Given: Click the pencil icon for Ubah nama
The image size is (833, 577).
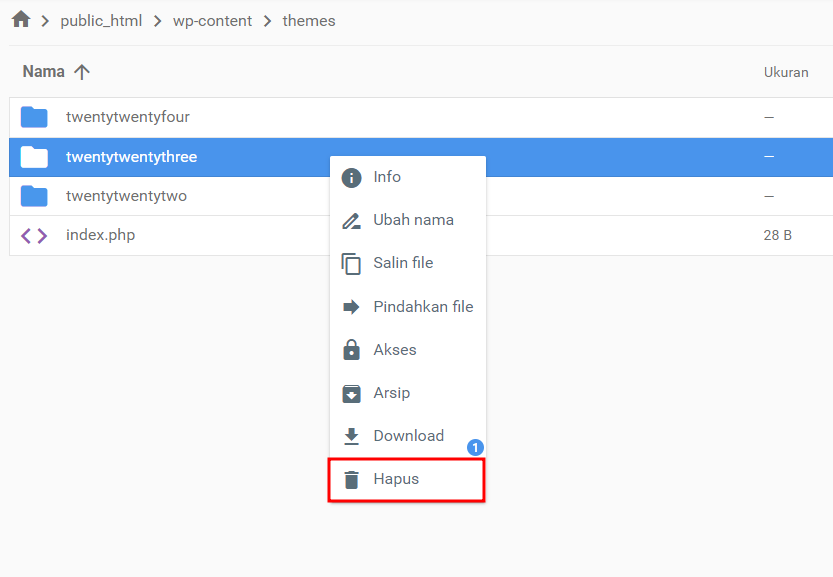Looking at the screenshot, I should point(351,219).
